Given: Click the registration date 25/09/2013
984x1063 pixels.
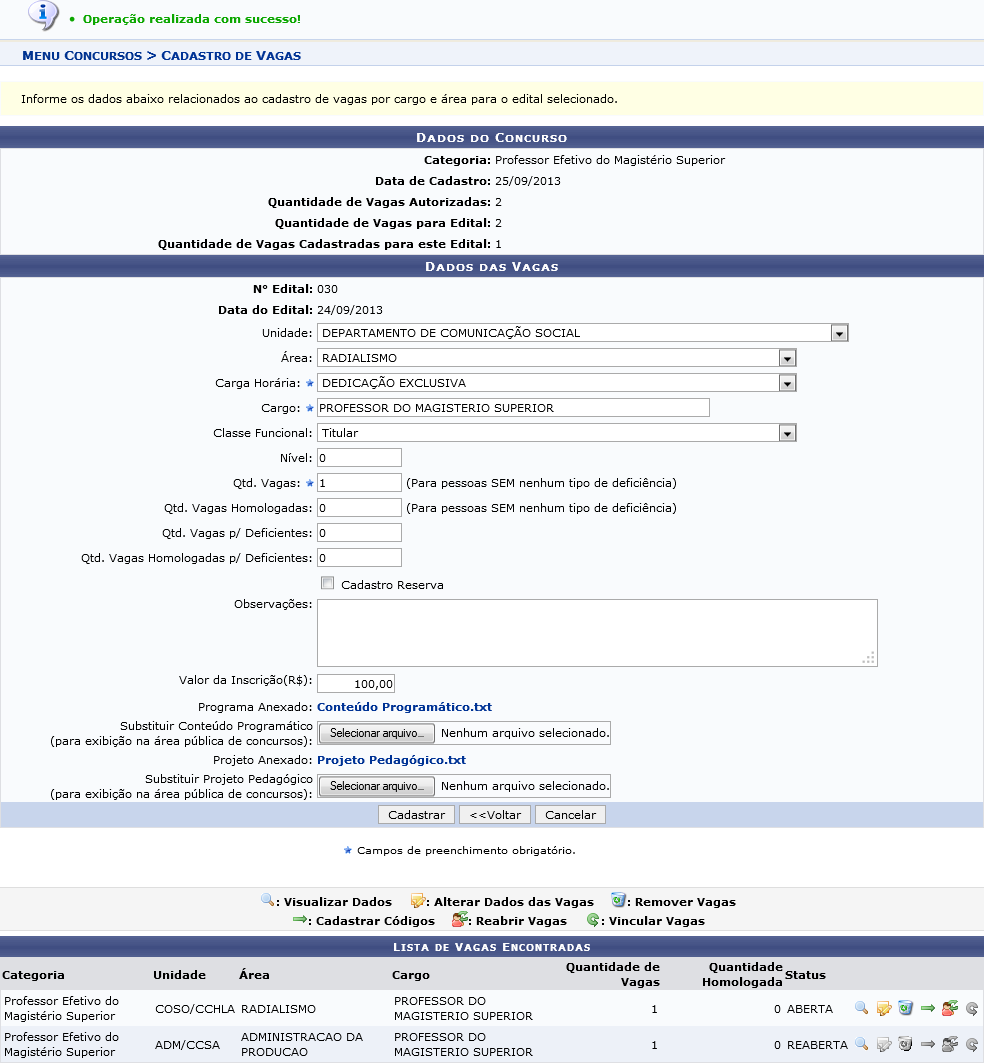Looking at the screenshot, I should pos(528,181).
